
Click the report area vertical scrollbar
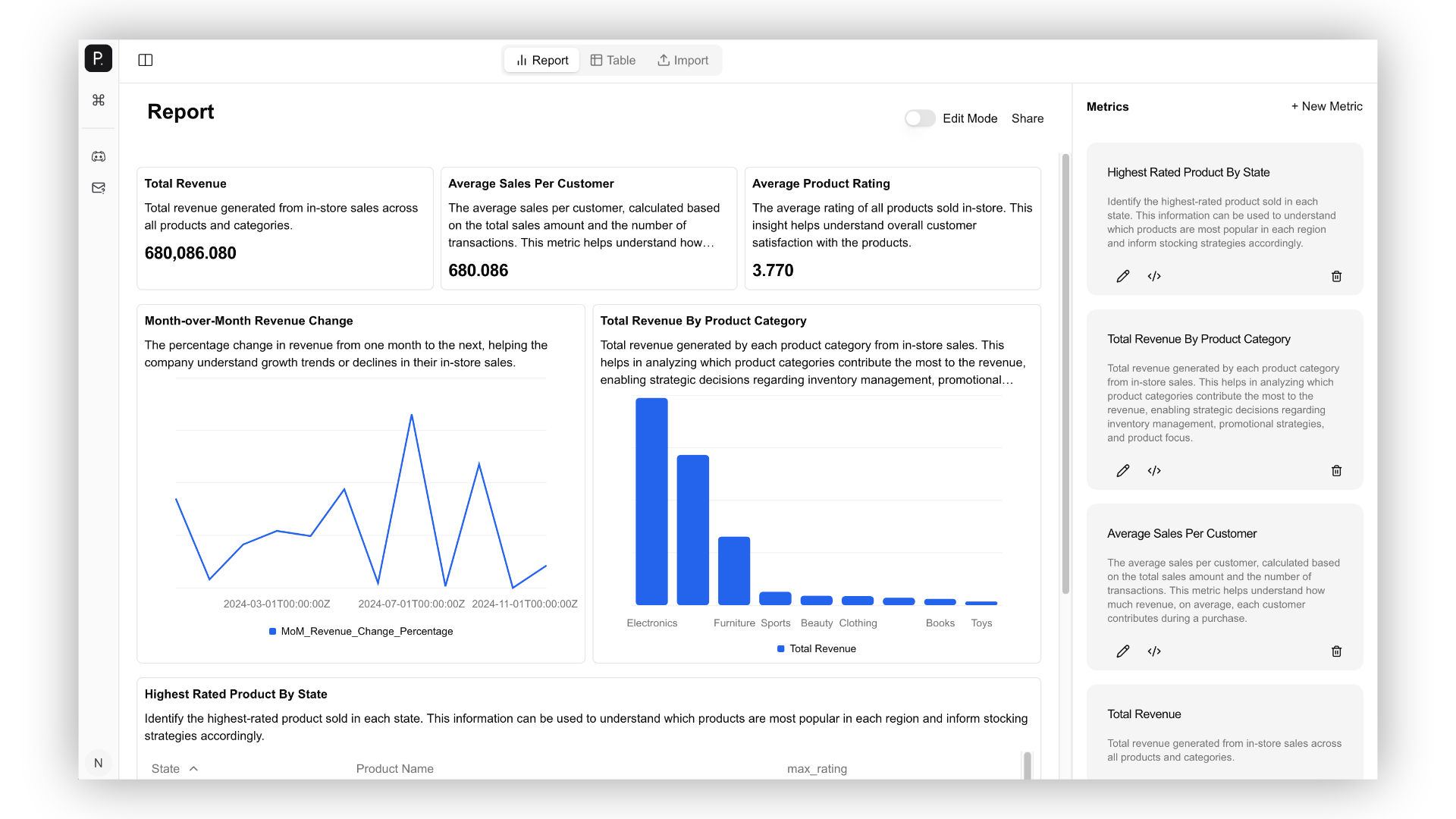(1065, 373)
